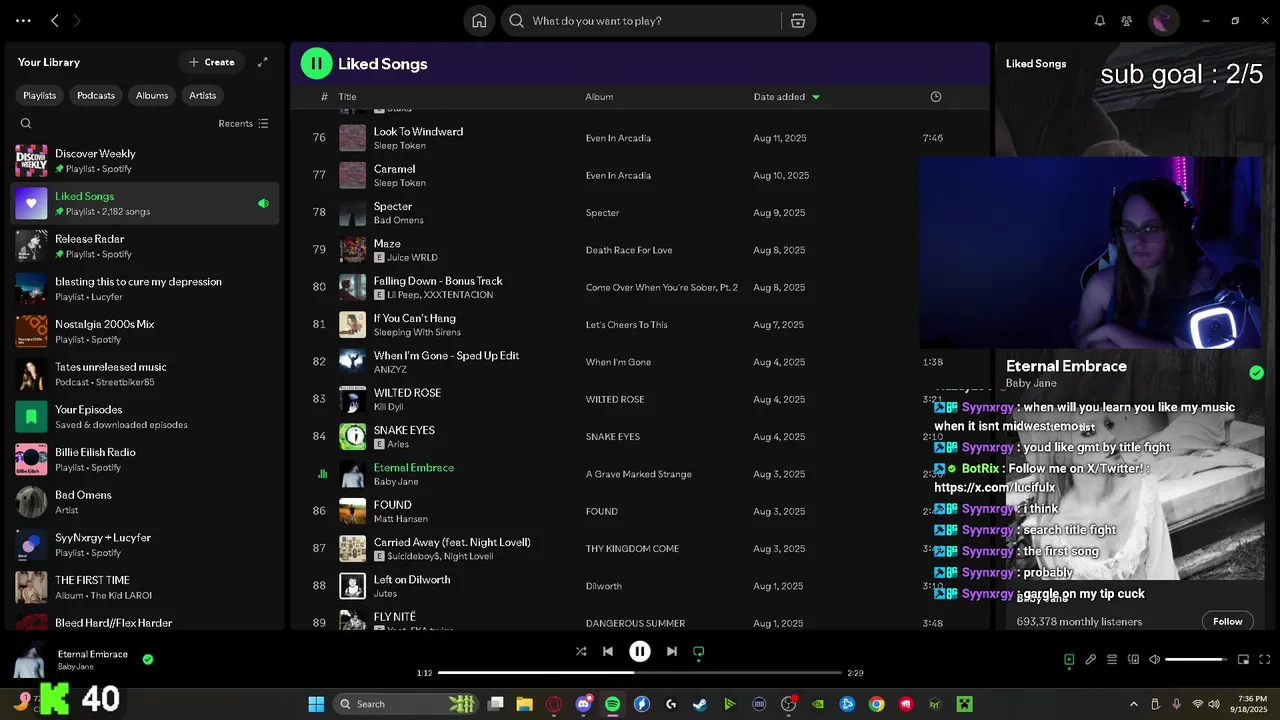Open Liked Songs link in right panel header
Viewport: 1280px width, 720px height.
1036,63
